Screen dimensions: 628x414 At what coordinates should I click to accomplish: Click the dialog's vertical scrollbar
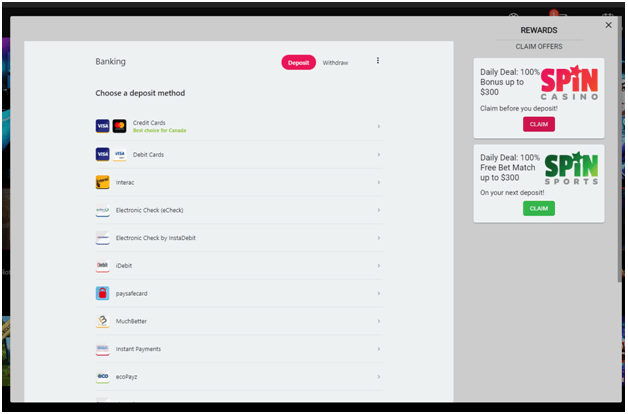click(x=619, y=148)
